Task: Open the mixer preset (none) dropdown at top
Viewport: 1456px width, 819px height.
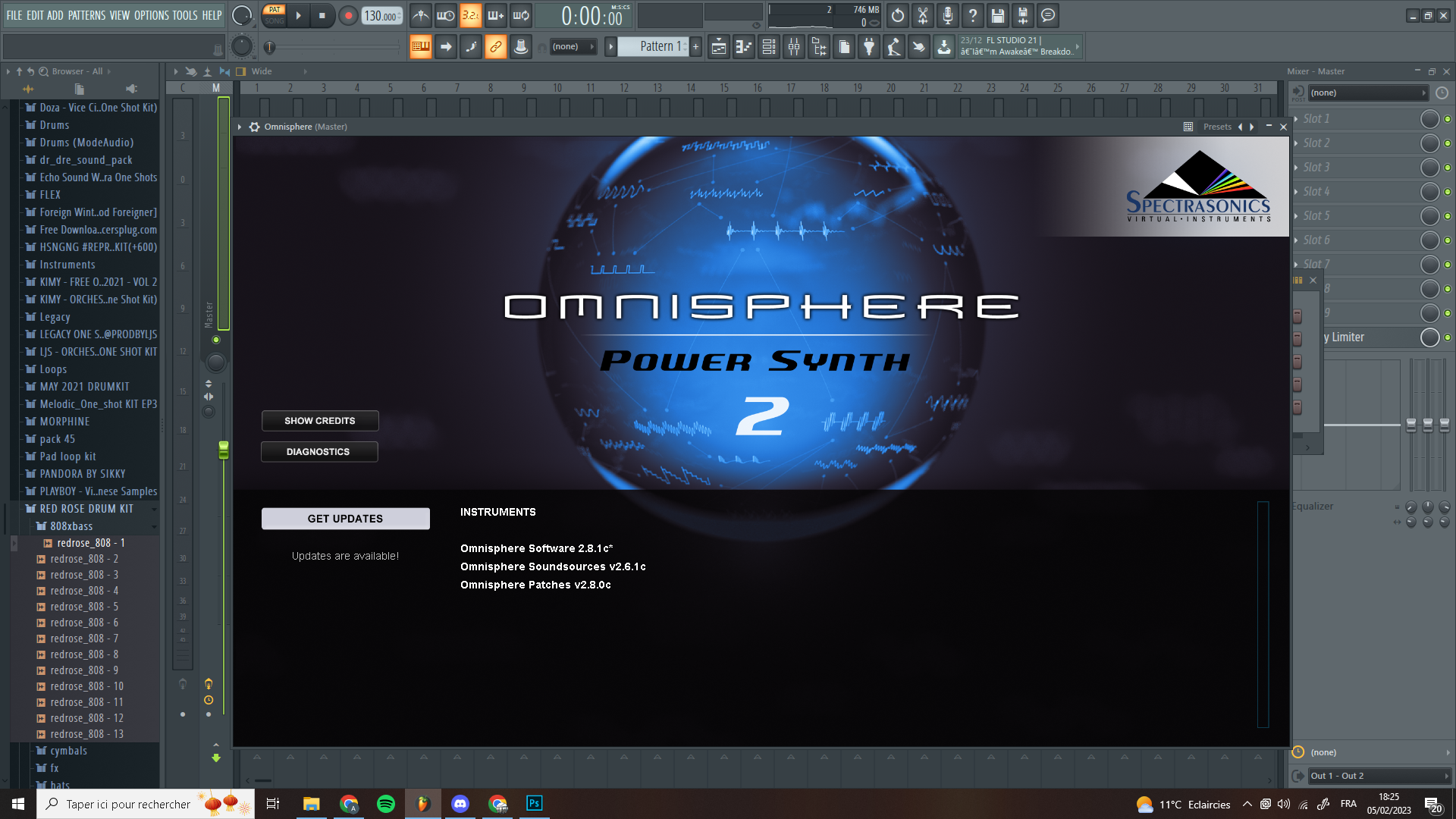Action: pyautogui.click(x=1368, y=93)
